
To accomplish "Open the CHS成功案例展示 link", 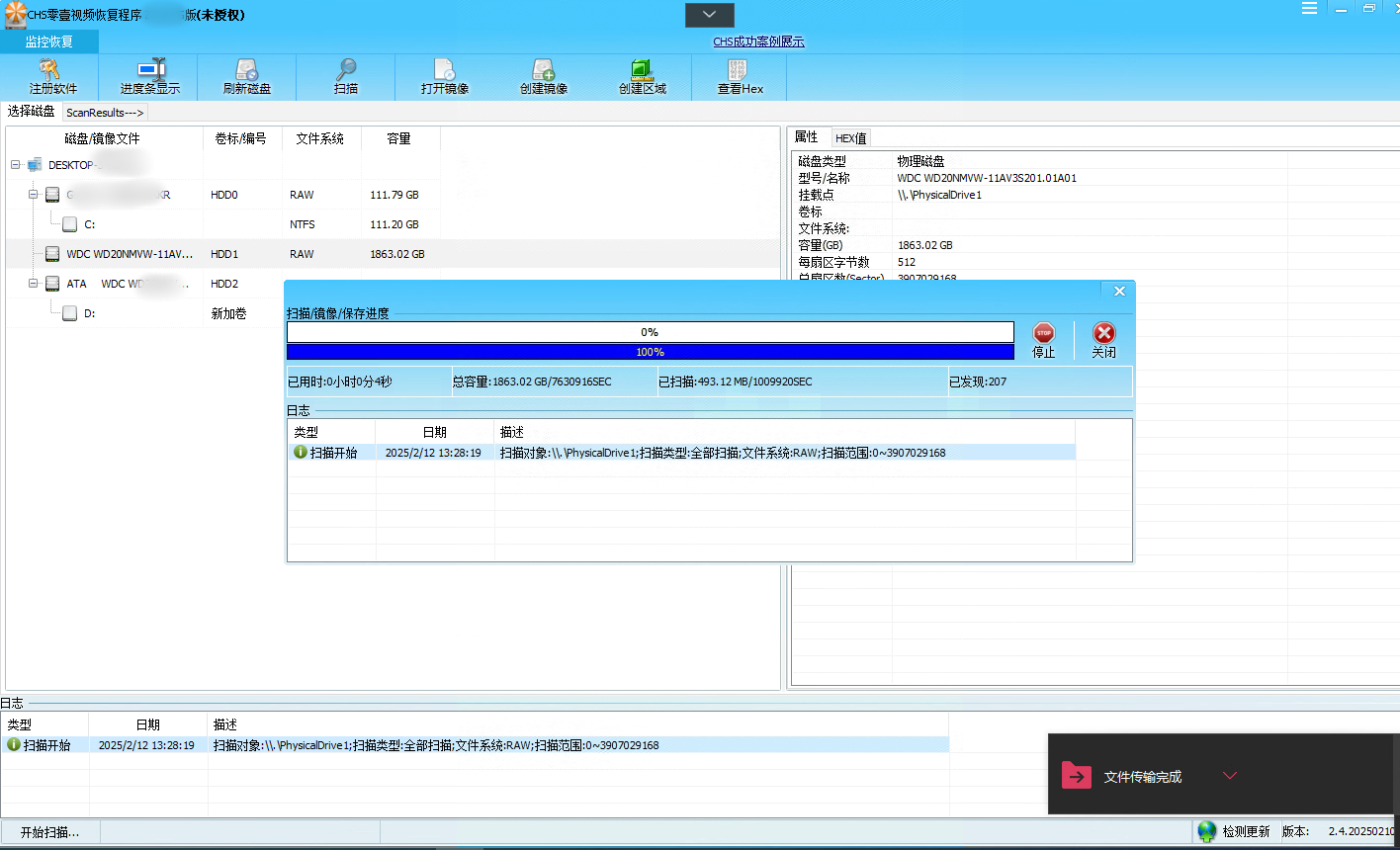I will click(x=758, y=42).
